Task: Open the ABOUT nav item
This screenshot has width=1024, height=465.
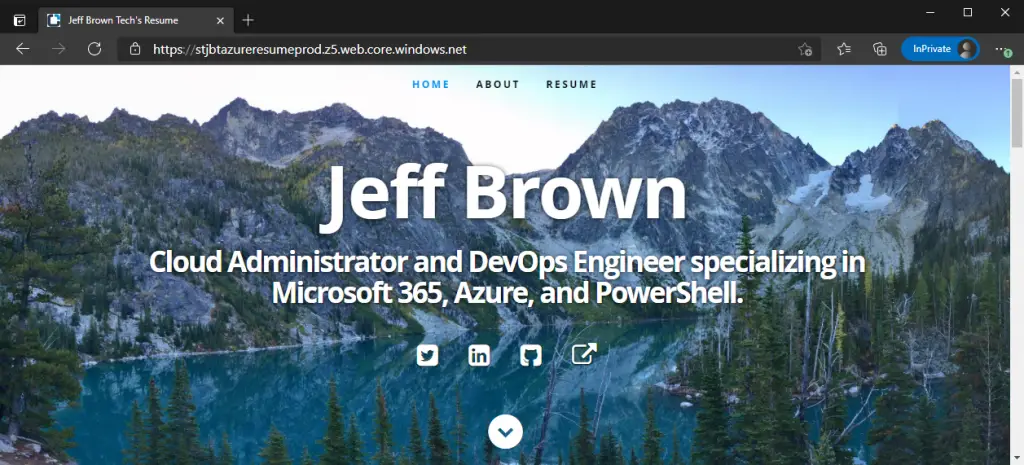Action: coord(498,84)
